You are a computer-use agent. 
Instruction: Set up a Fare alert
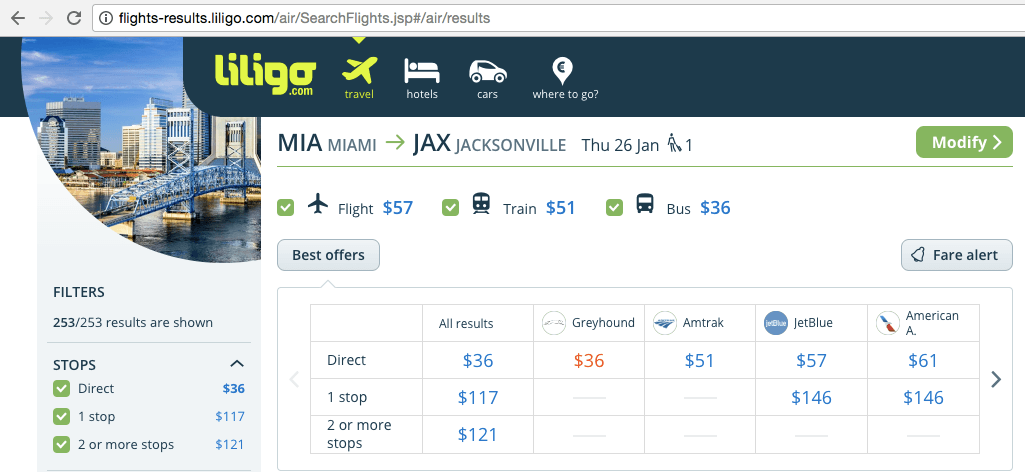(957, 255)
